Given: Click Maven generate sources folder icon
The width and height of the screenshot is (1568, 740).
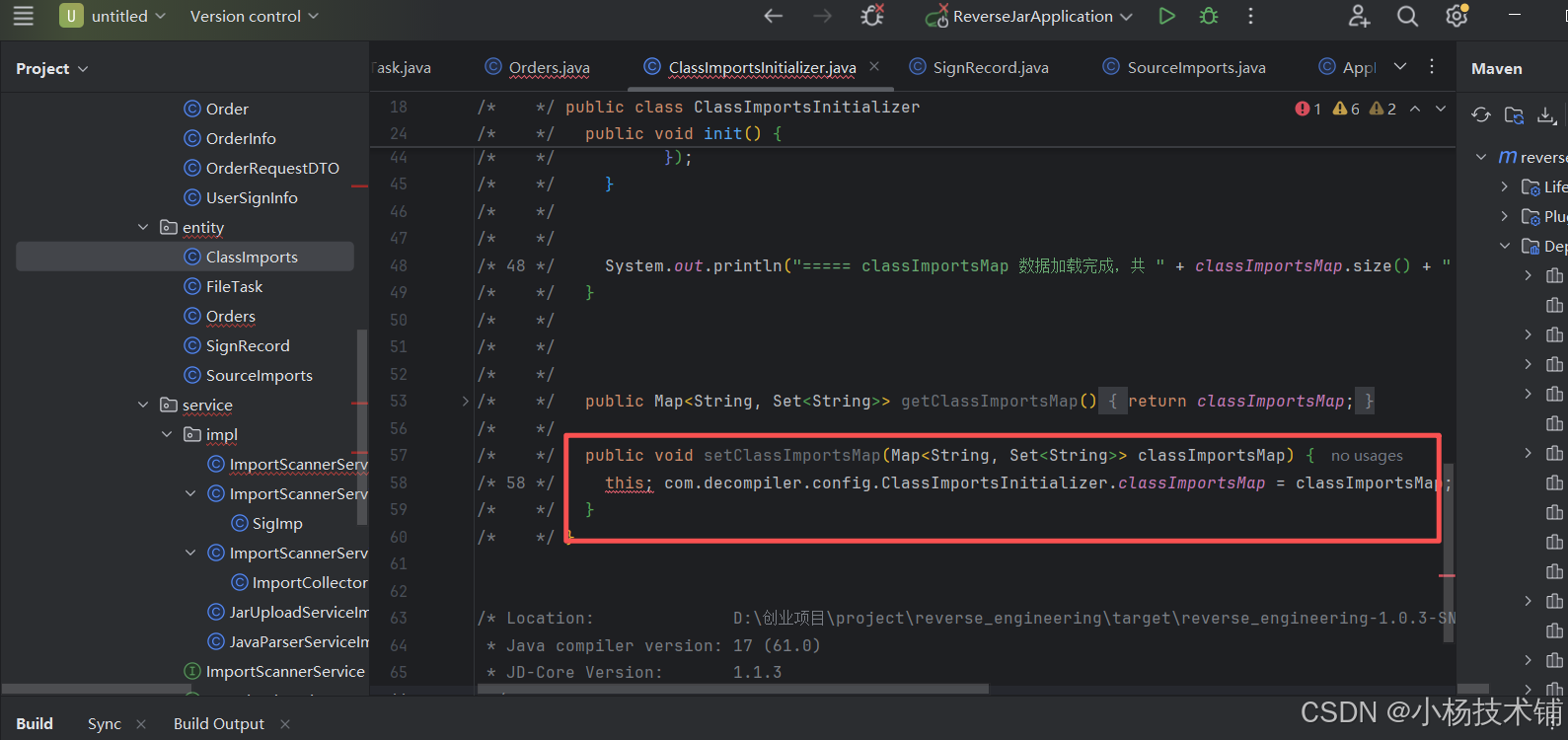Looking at the screenshot, I should tap(1514, 115).
